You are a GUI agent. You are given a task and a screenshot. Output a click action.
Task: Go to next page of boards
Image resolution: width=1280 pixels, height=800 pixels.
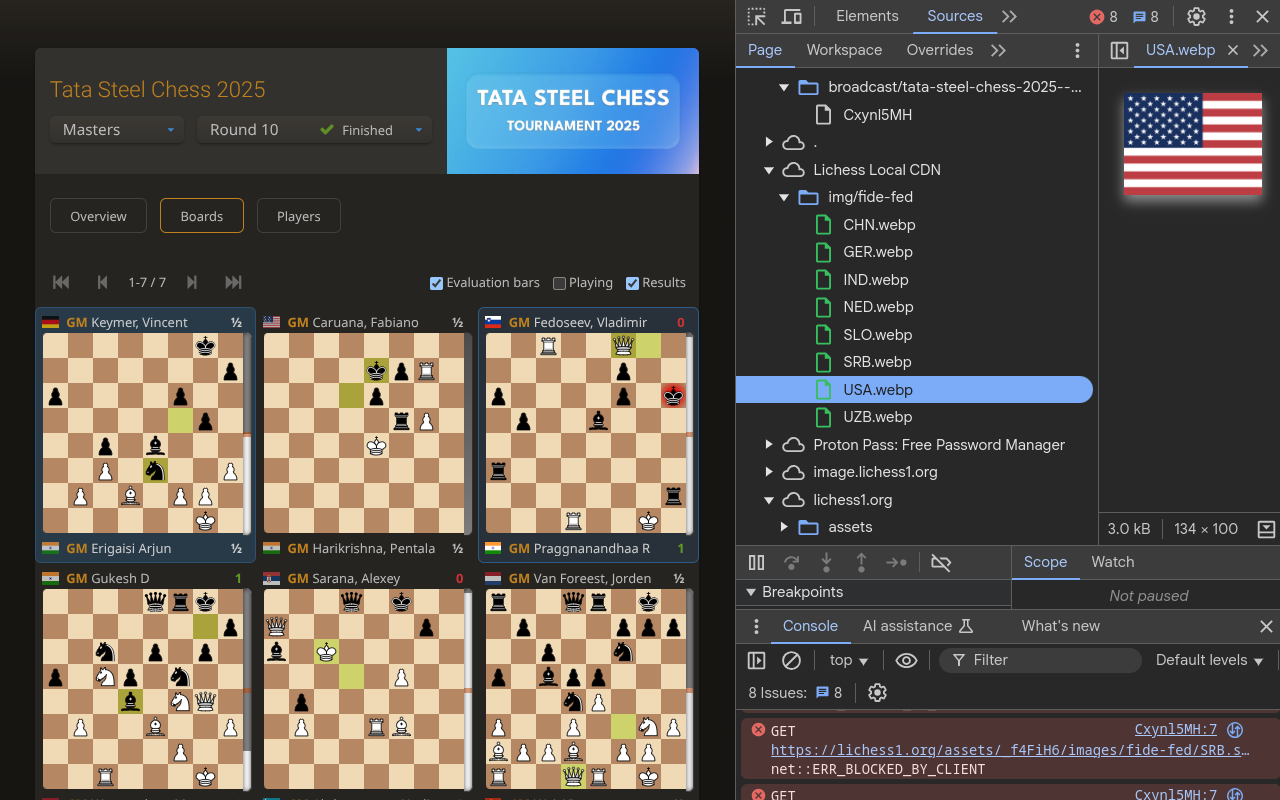coord(192,283)
